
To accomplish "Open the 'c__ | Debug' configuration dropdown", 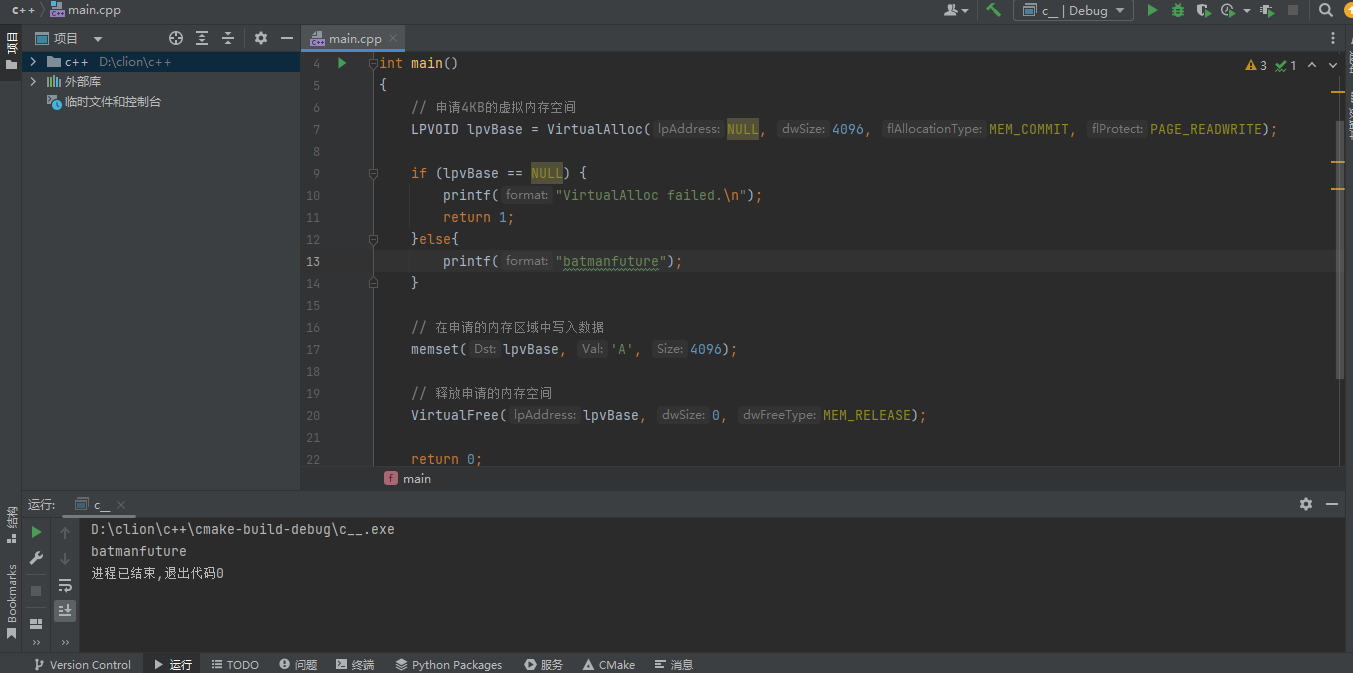I will (1073, 10).
